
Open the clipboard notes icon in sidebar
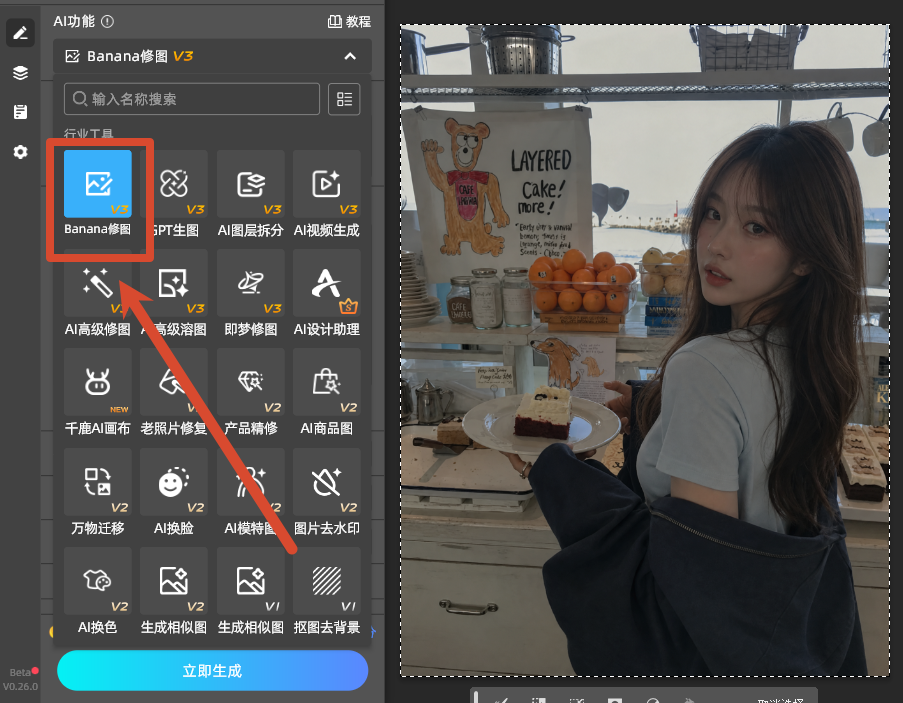click(20, 112)
